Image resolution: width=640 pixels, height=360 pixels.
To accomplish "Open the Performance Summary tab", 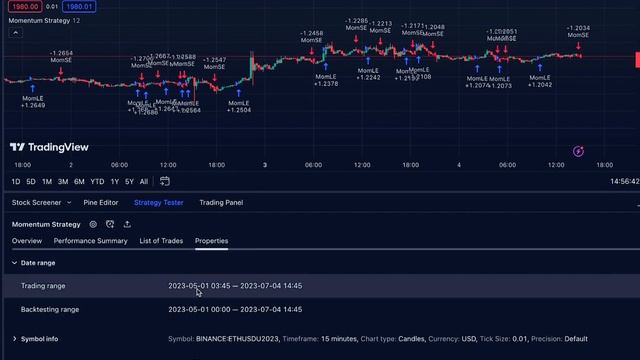I will coord(91,241).
